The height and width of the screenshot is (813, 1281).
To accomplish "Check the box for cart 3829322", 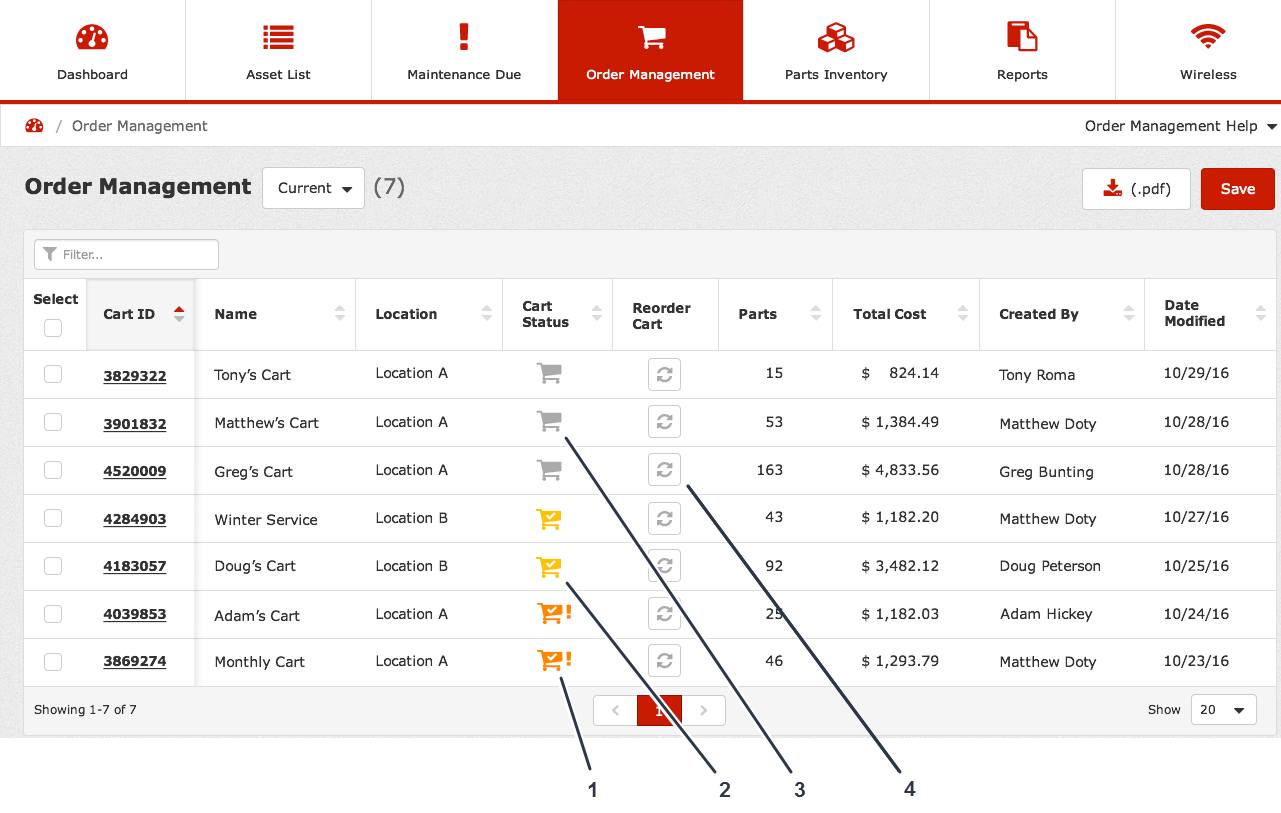I will [53, 374].
